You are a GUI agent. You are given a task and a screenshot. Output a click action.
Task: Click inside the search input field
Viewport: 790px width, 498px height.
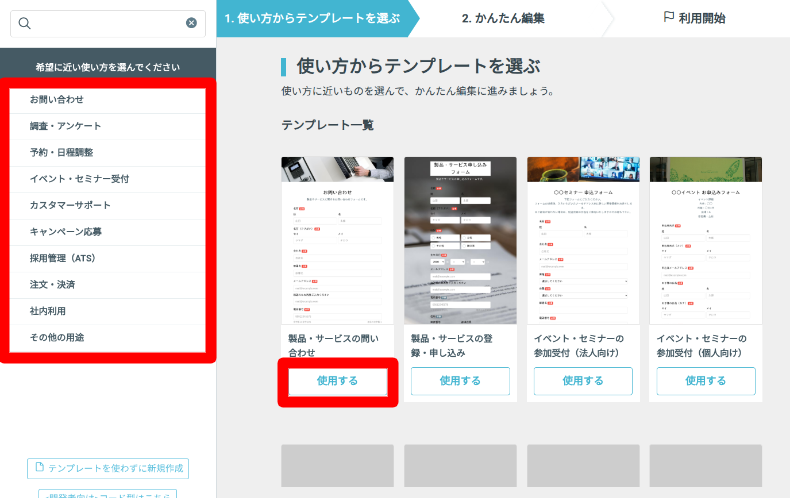point(108,23)
